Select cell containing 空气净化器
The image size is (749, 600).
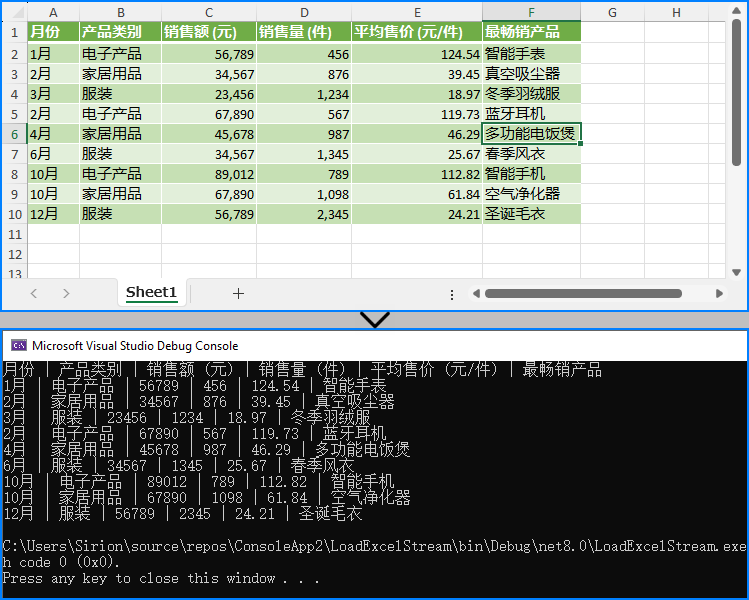pos(532,194)
